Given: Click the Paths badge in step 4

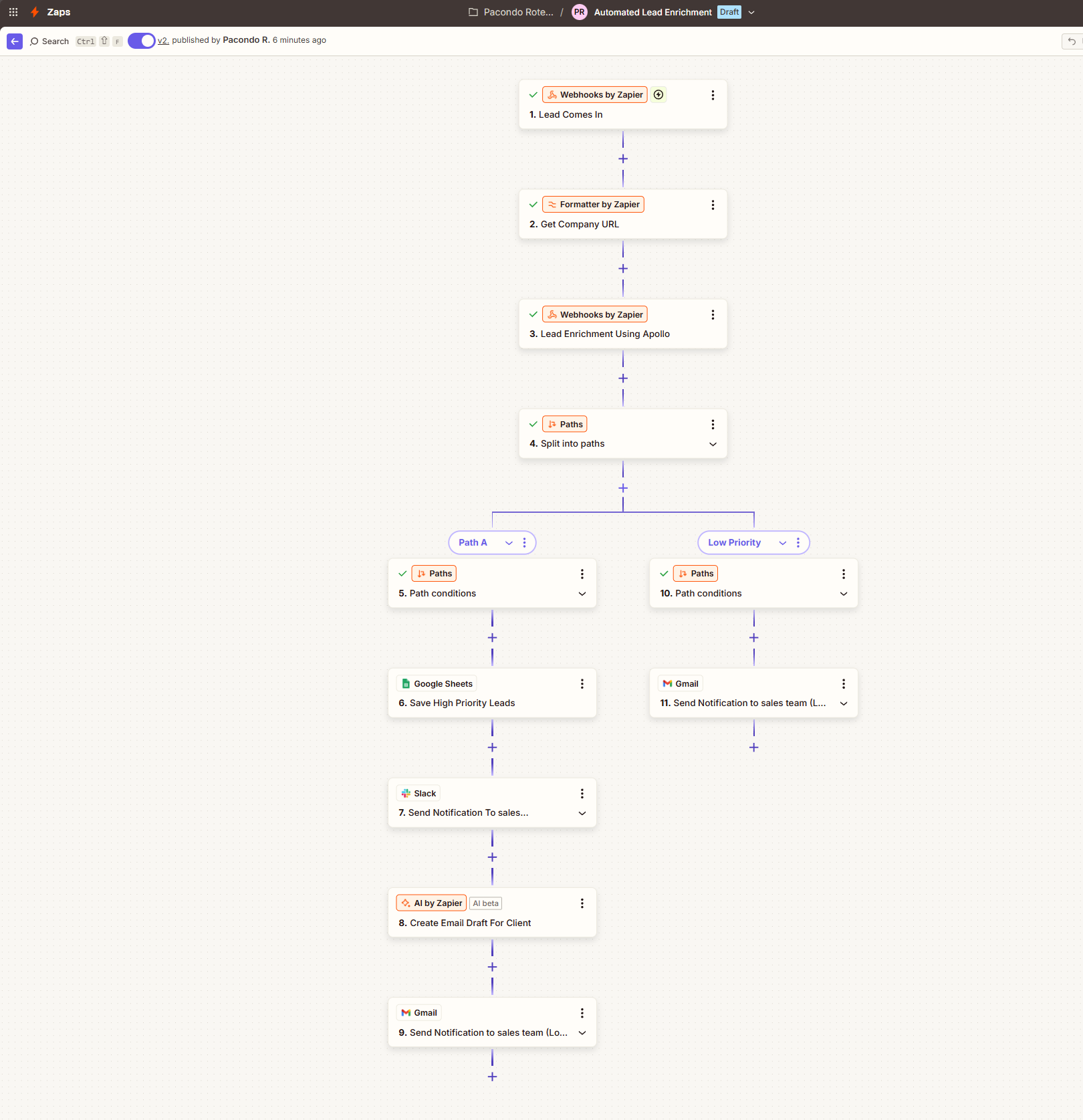Looking at the screenshot, I should click(x=565, y=424).
